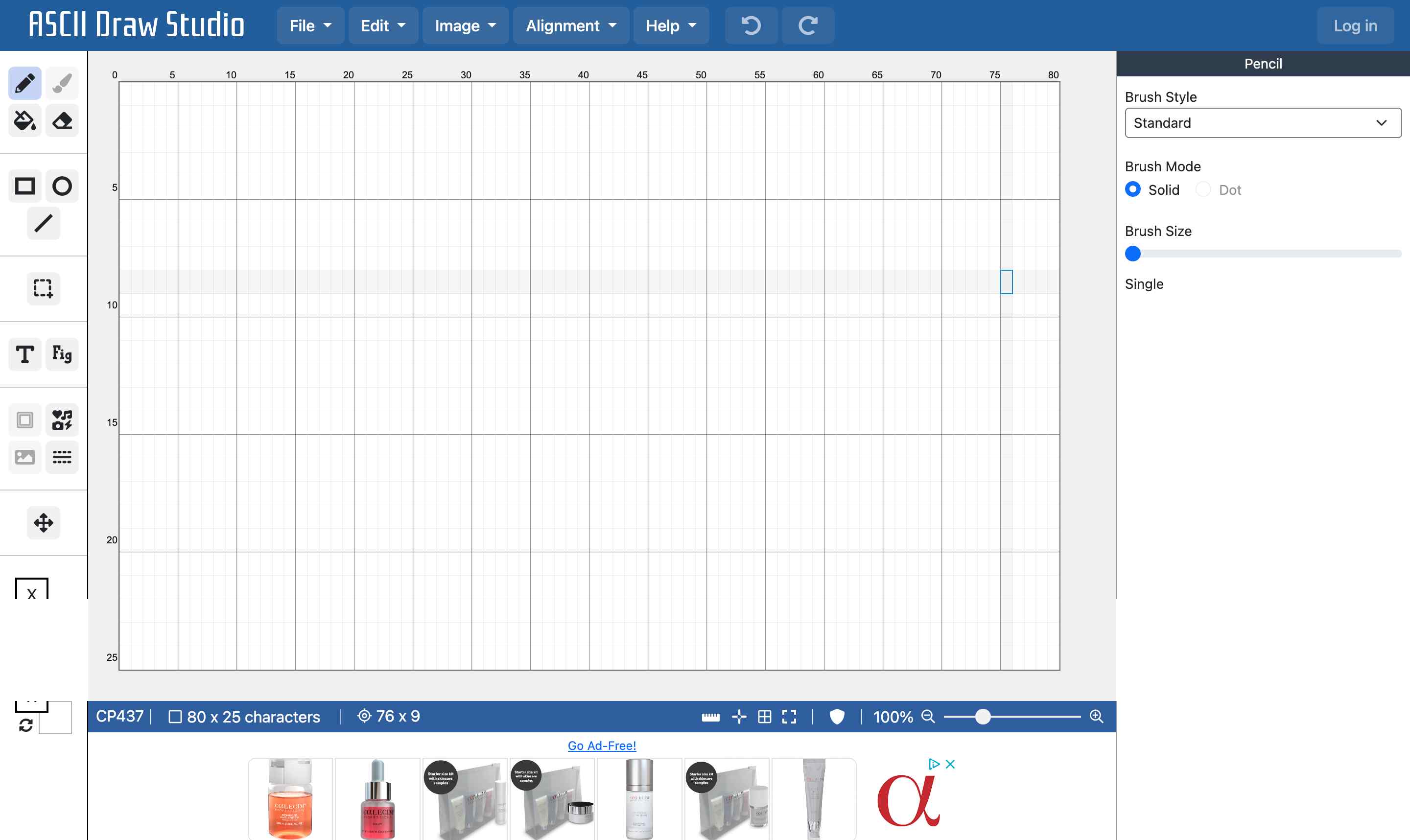Open the Brush Style dropdown

tap(1263, 123)
